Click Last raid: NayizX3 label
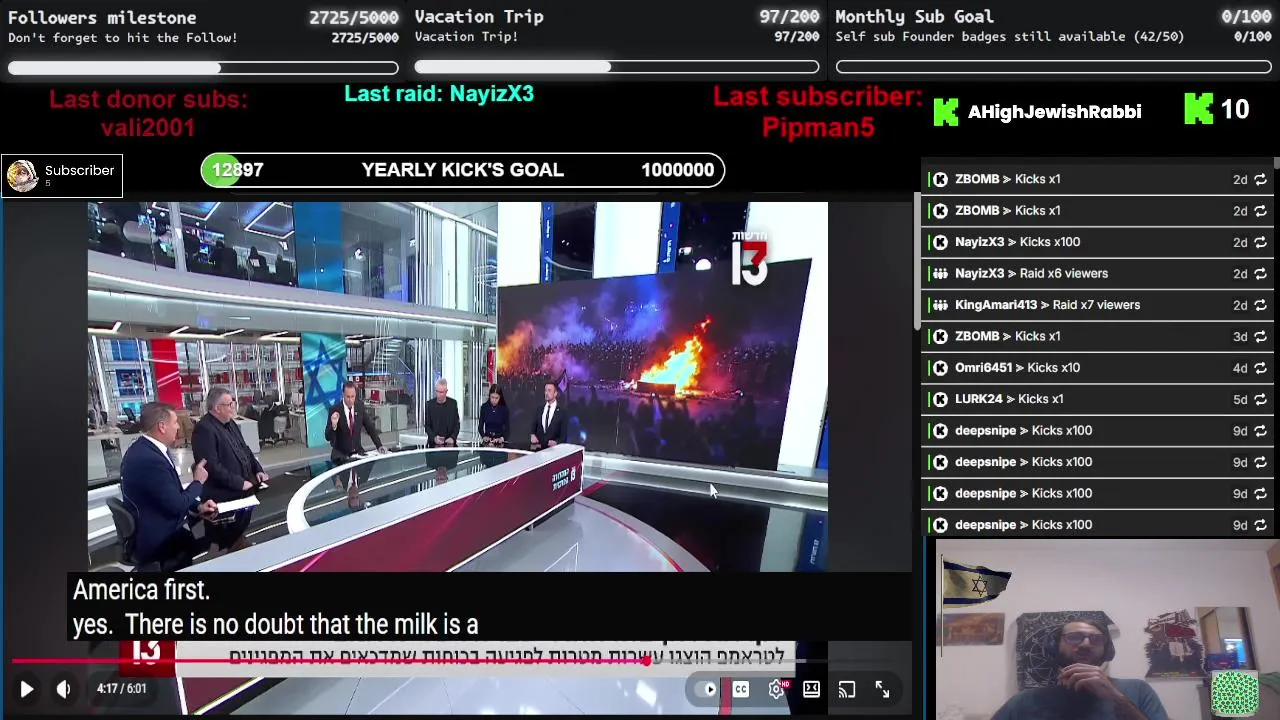 [439, 93]
